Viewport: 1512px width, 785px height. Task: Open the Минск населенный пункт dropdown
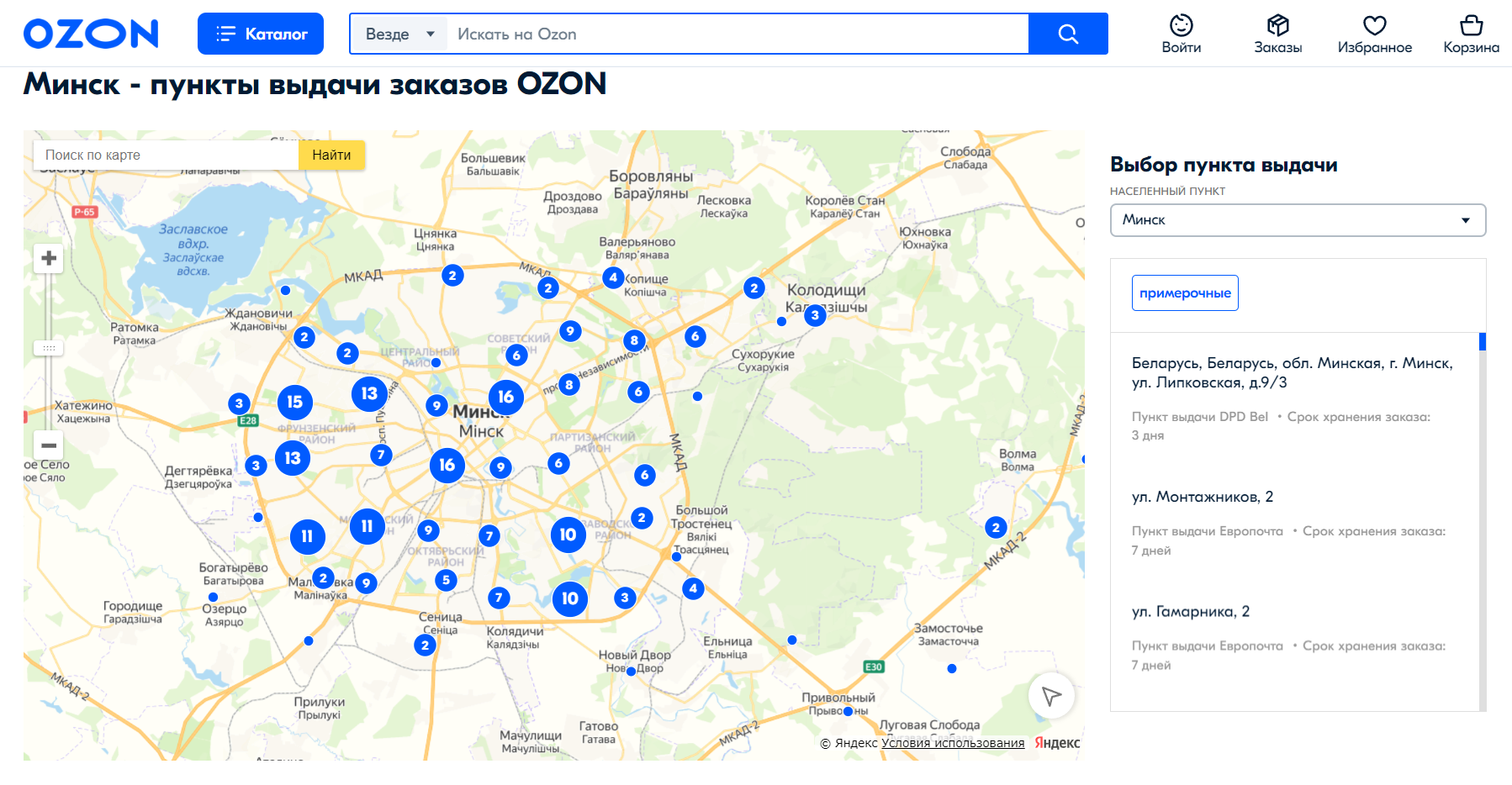(1298, 220)
